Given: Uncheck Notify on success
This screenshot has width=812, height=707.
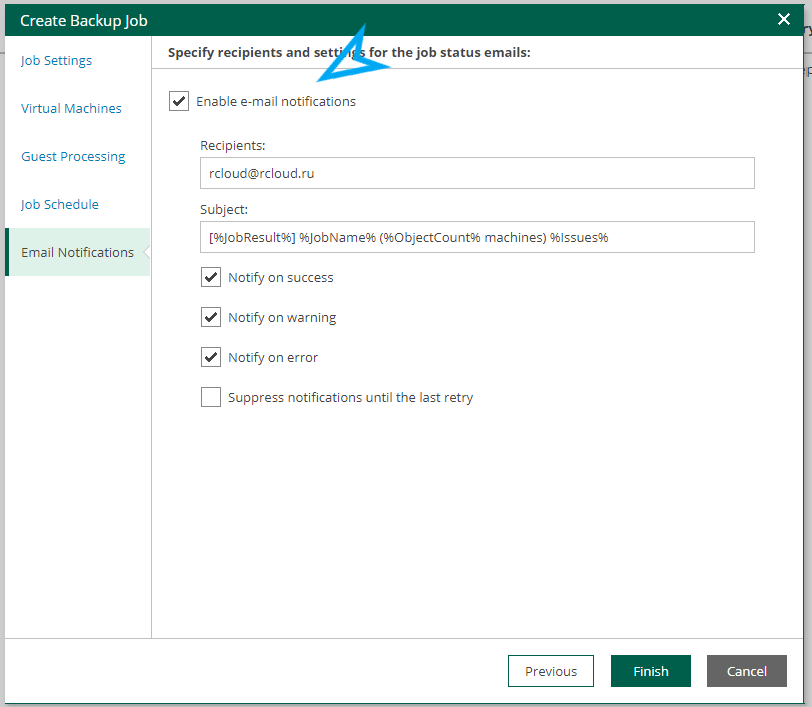Looking at the screenshot, I should point(211,277).
